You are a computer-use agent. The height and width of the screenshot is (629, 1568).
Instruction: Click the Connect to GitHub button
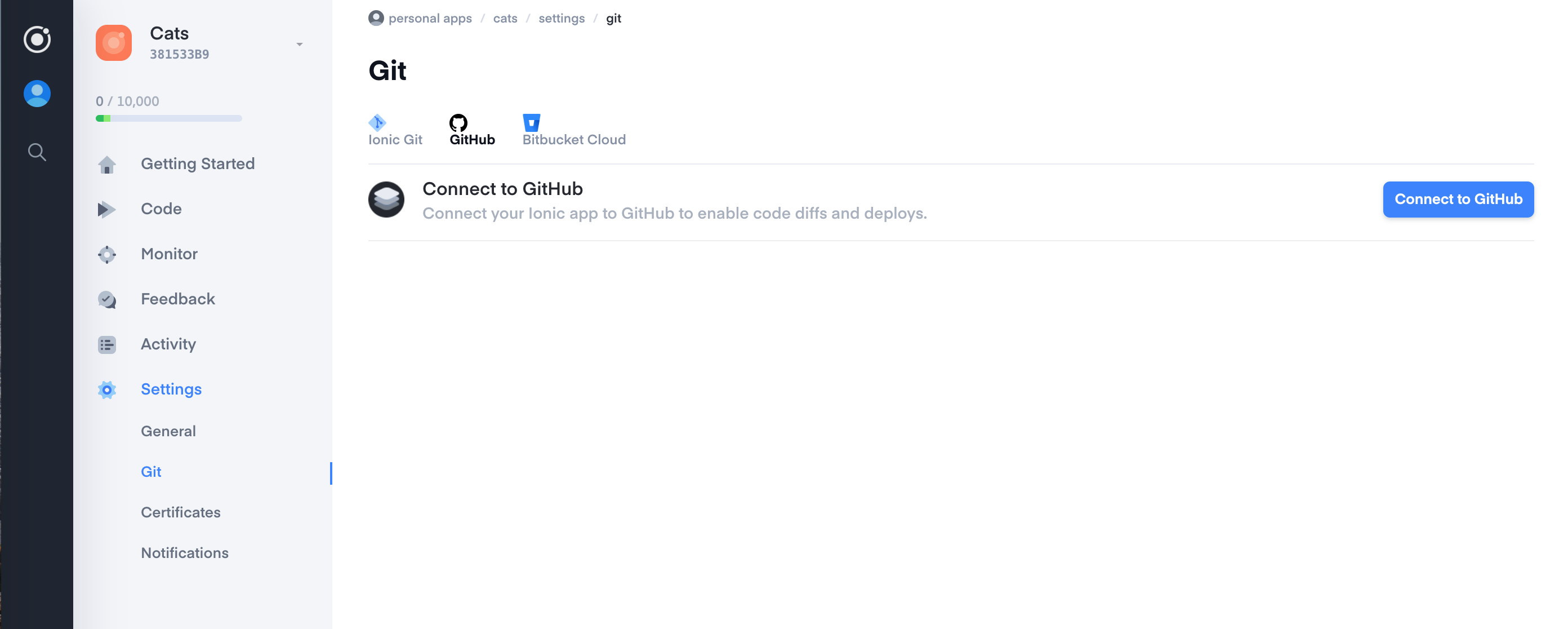tap(1458, 199)
